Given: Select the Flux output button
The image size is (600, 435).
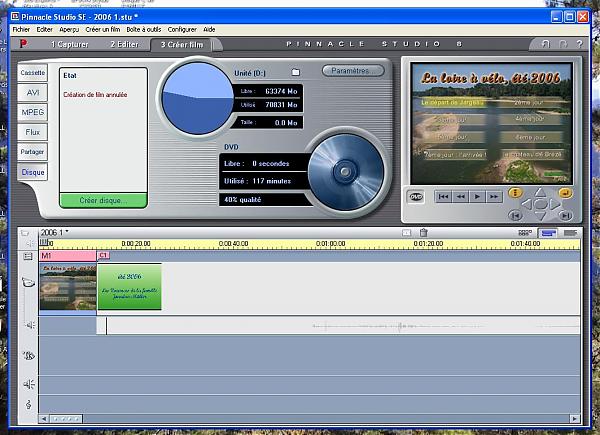Looking at the screenshot, I should coord(33,132).
